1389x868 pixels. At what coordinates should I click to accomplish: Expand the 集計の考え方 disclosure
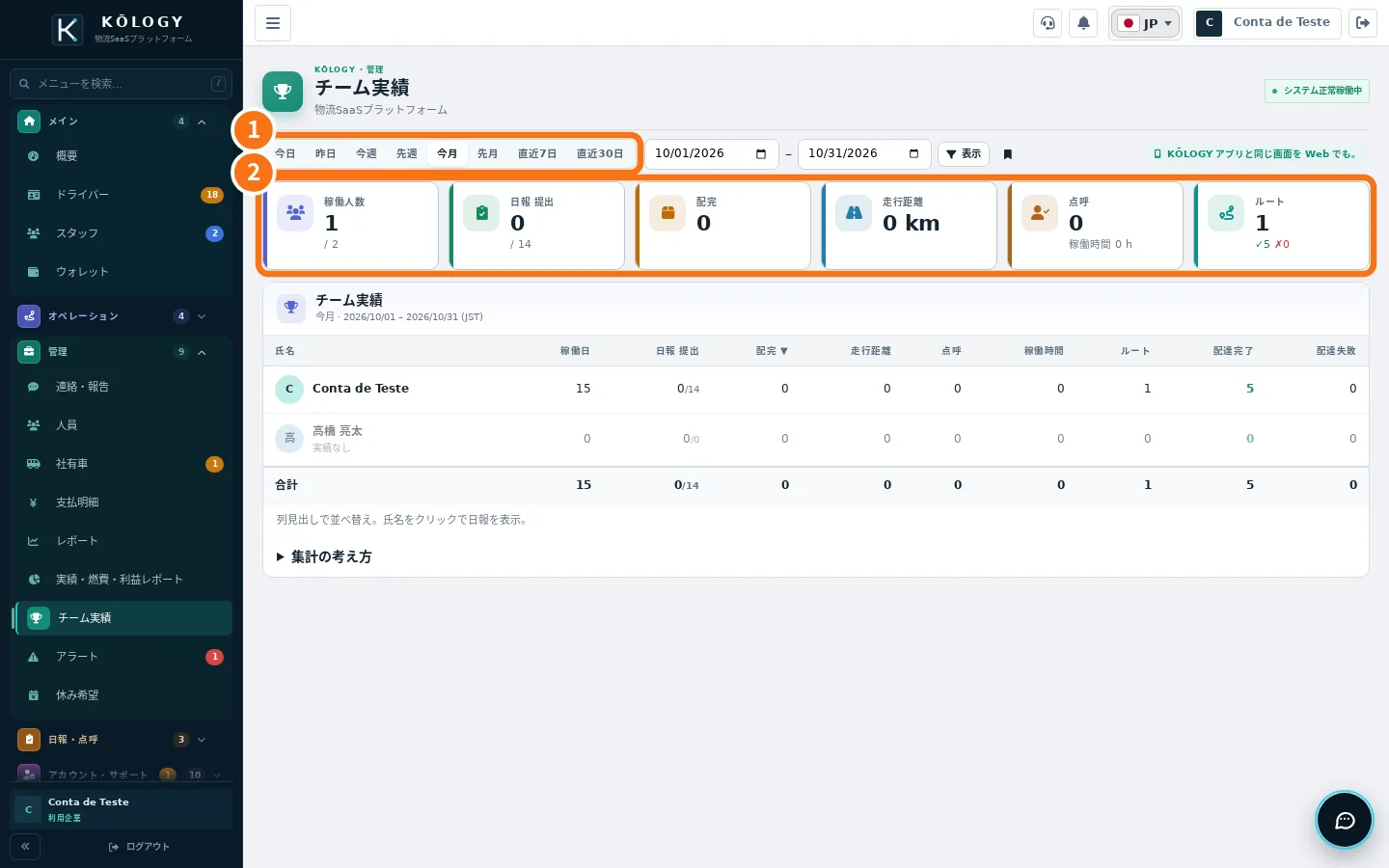click(x=324, y=556)
